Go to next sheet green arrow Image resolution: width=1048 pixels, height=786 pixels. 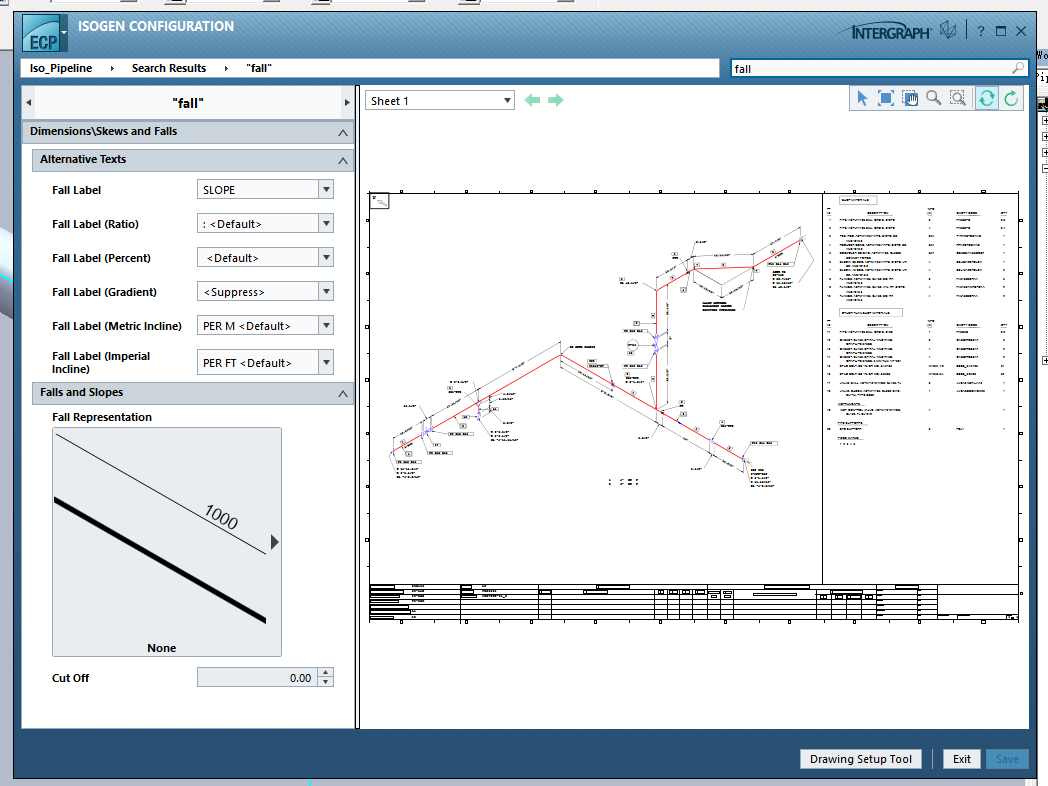pos(556,100)
